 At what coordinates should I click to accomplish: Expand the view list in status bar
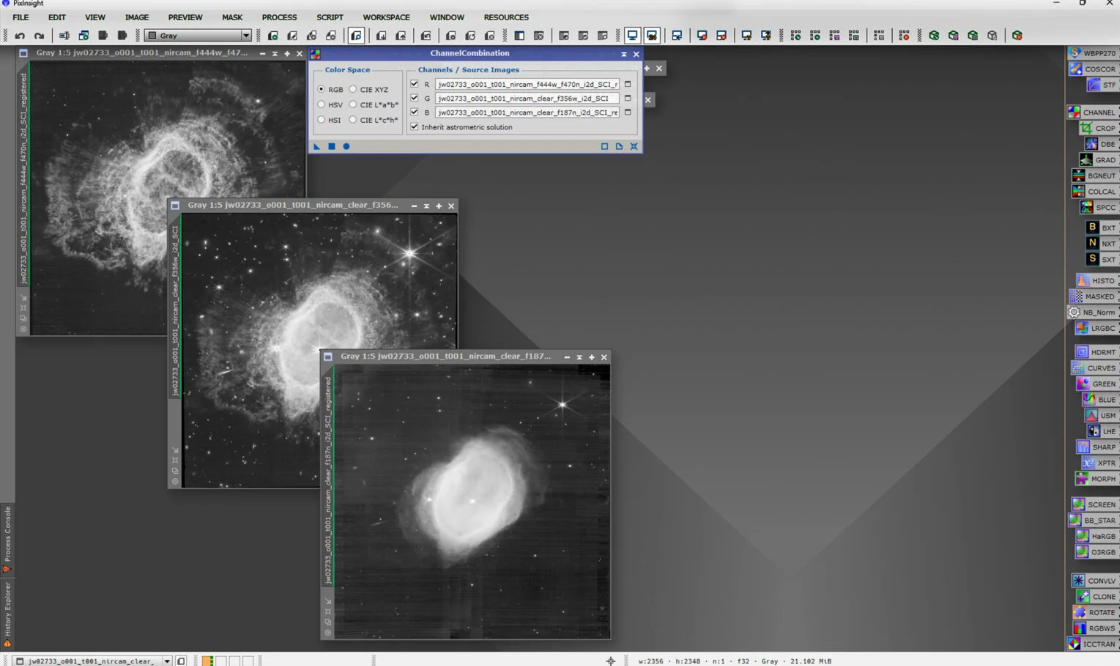pos(167,661)
